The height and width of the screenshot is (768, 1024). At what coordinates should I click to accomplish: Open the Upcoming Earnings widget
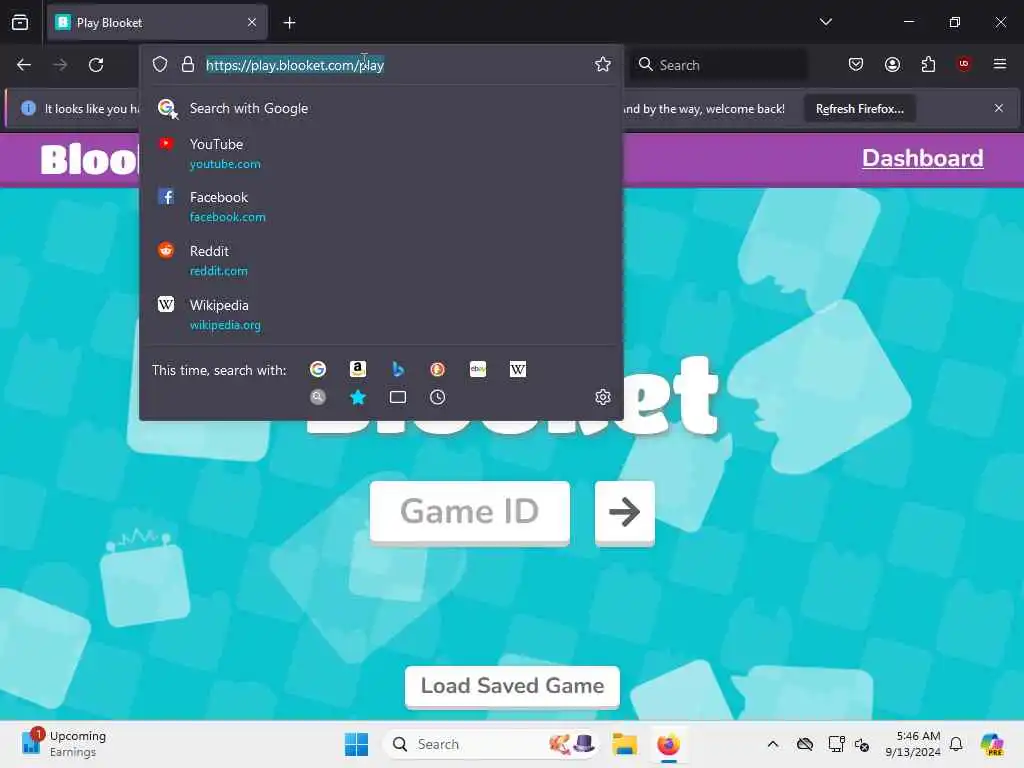63,744
